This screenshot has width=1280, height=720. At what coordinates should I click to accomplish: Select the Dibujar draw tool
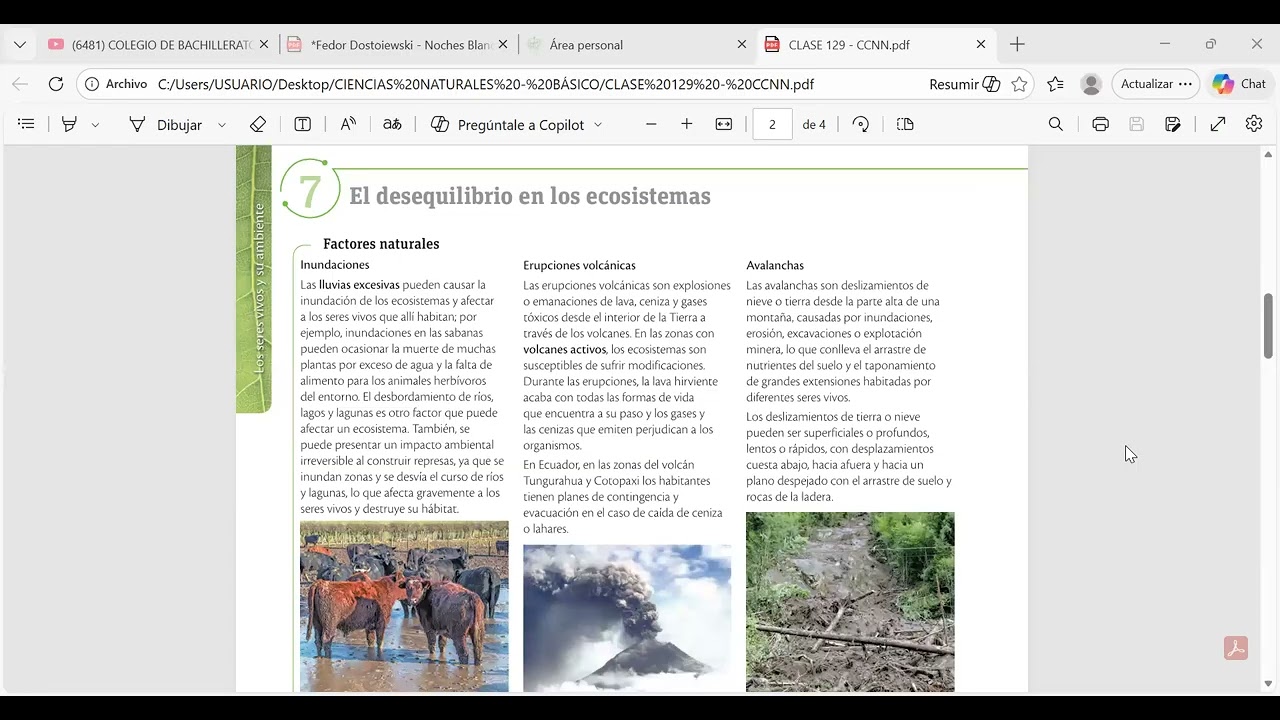165,124
